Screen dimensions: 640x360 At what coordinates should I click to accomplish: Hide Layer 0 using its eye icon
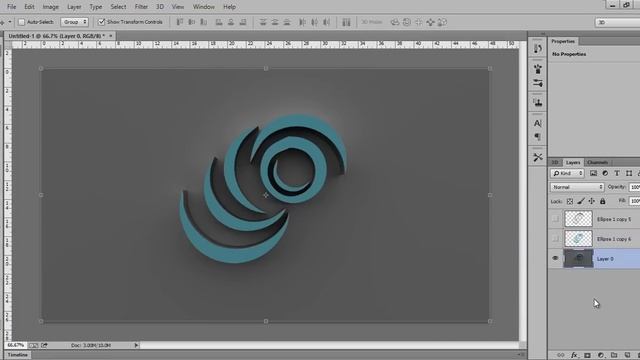click(555, 258)
